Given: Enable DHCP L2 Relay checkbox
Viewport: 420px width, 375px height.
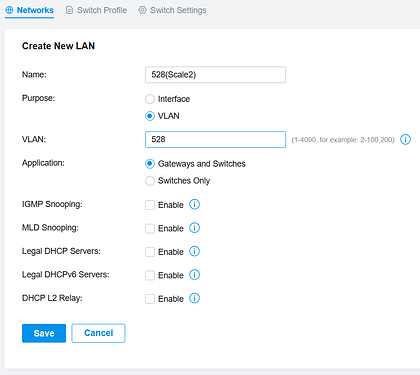Looking at the screenshot, I should (x=150, y=299).
